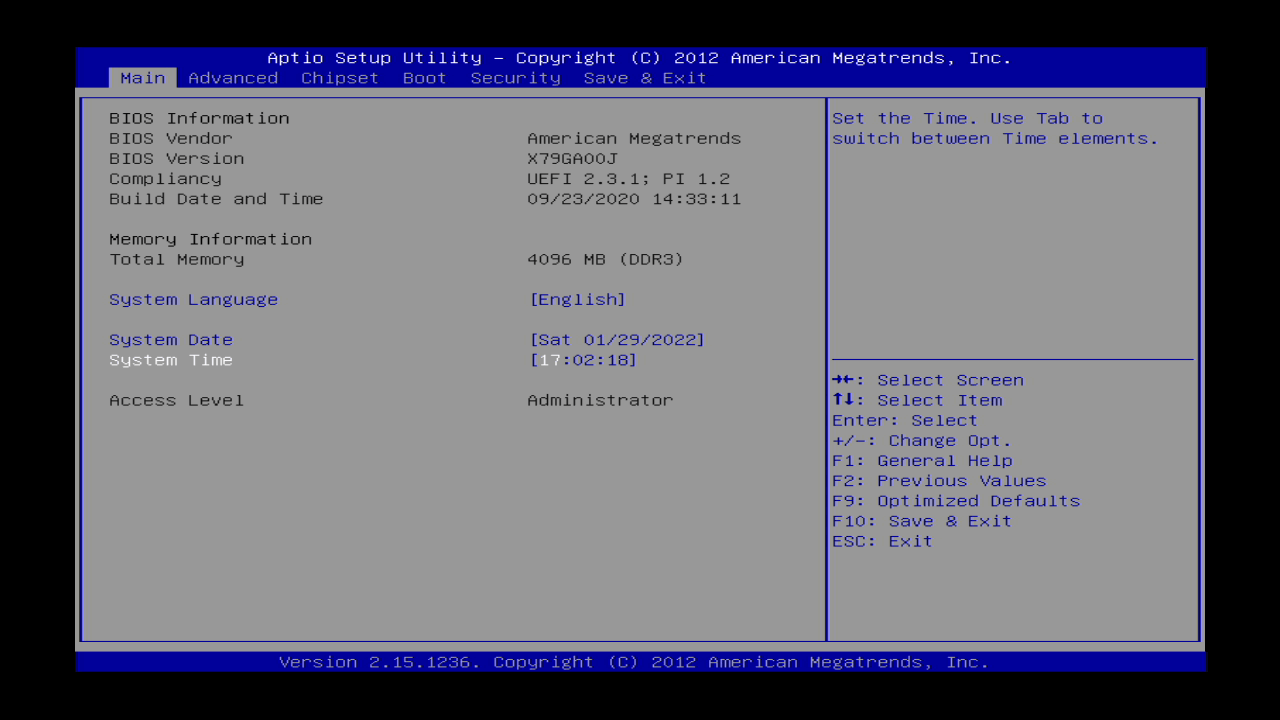Image resolution: width=1280 pixels, height=720 pixels.
Task: Click the Set the Time help text
Action: [x=995, y=128]
